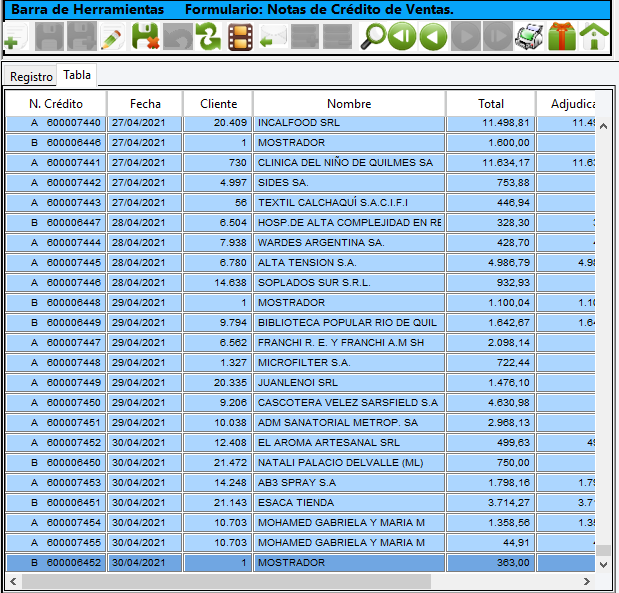Click the AB3 SPRAY S.A cell
Image resolution: width=619 pixels, height=593 pixels.
click(349, 482)
